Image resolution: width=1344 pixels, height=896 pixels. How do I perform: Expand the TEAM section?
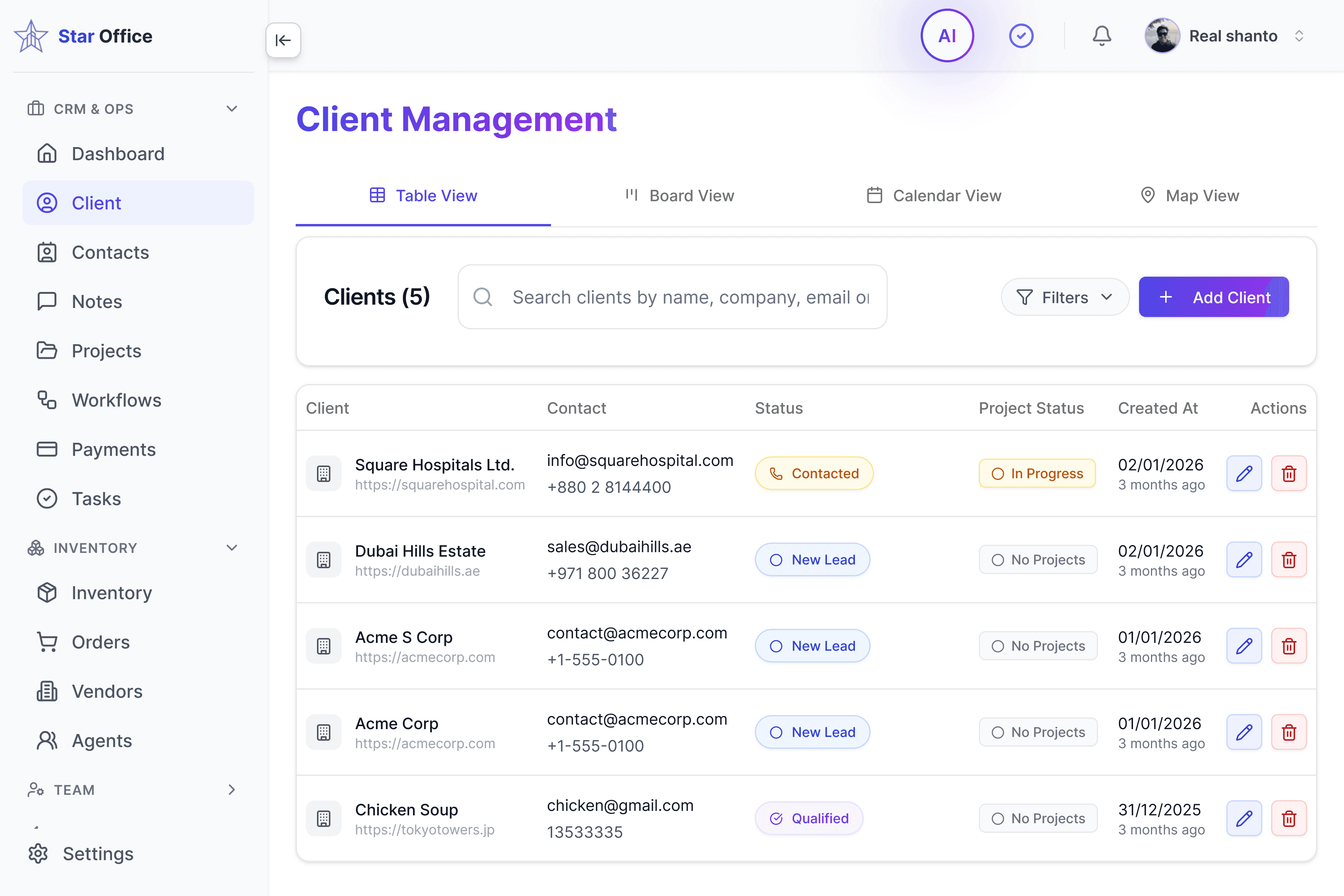click(231, 790)
